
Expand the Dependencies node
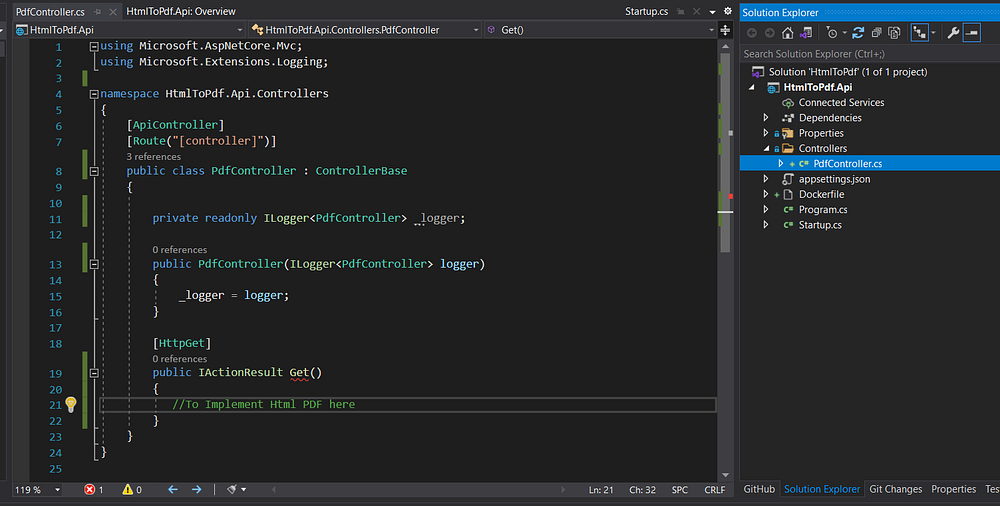tap(766, 118)
